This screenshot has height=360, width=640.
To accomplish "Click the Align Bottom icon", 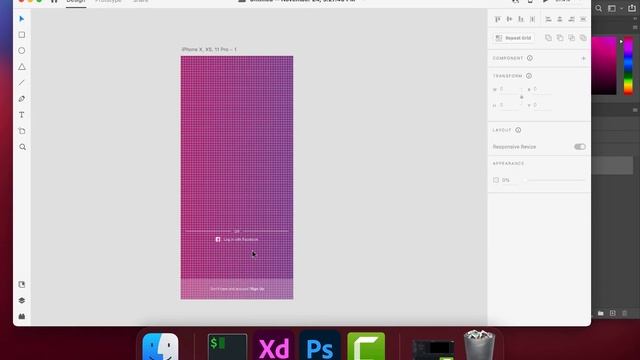I will coord(521,19).
